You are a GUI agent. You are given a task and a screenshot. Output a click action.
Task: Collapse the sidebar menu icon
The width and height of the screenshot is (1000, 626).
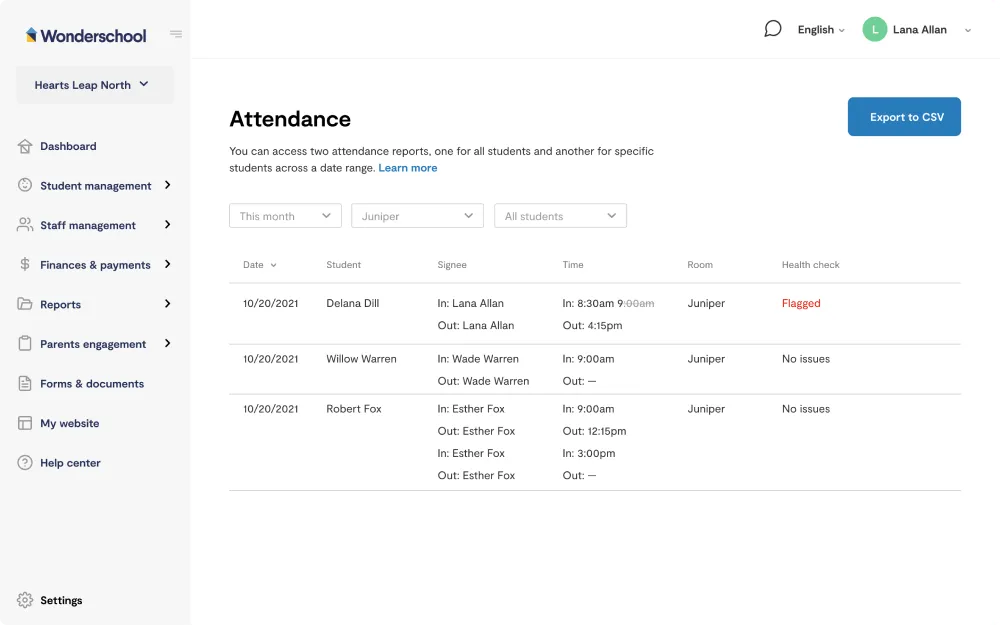point(176,34)
